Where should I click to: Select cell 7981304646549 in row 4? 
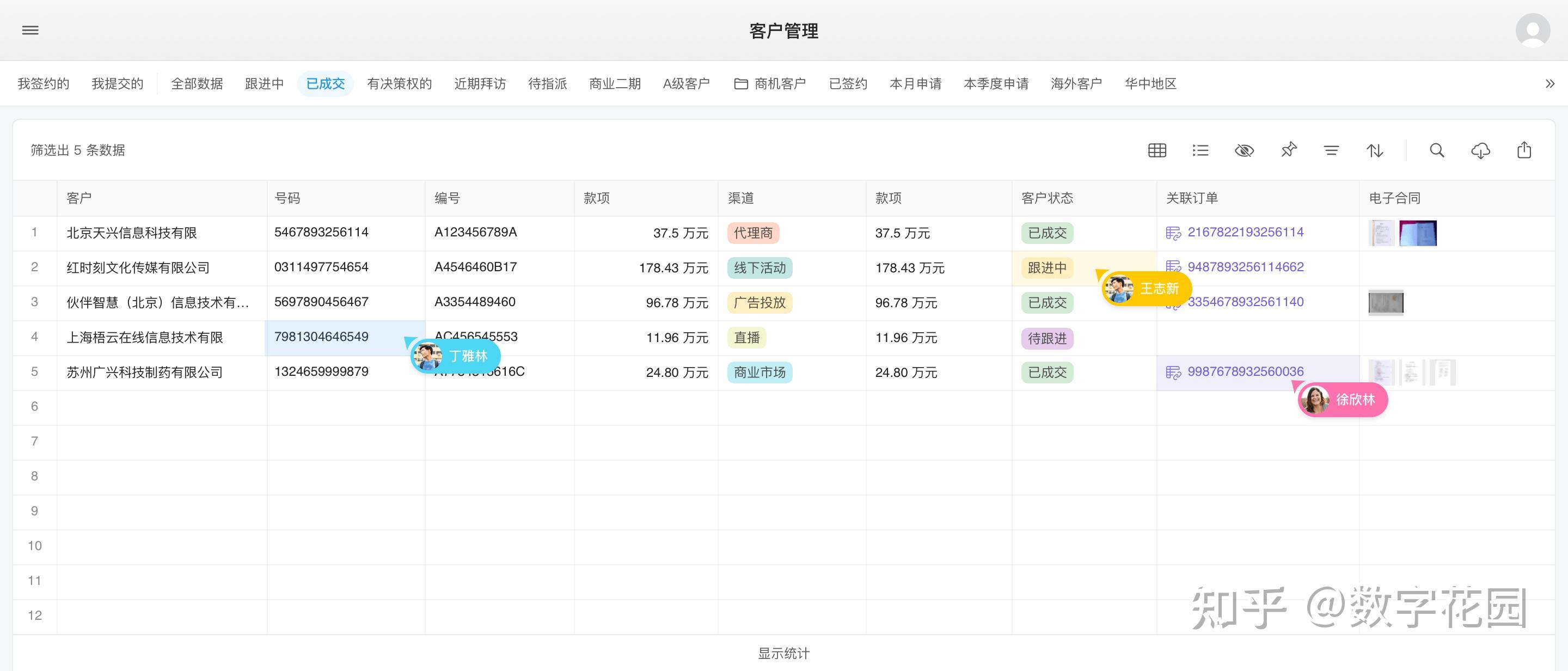(321, 337)
